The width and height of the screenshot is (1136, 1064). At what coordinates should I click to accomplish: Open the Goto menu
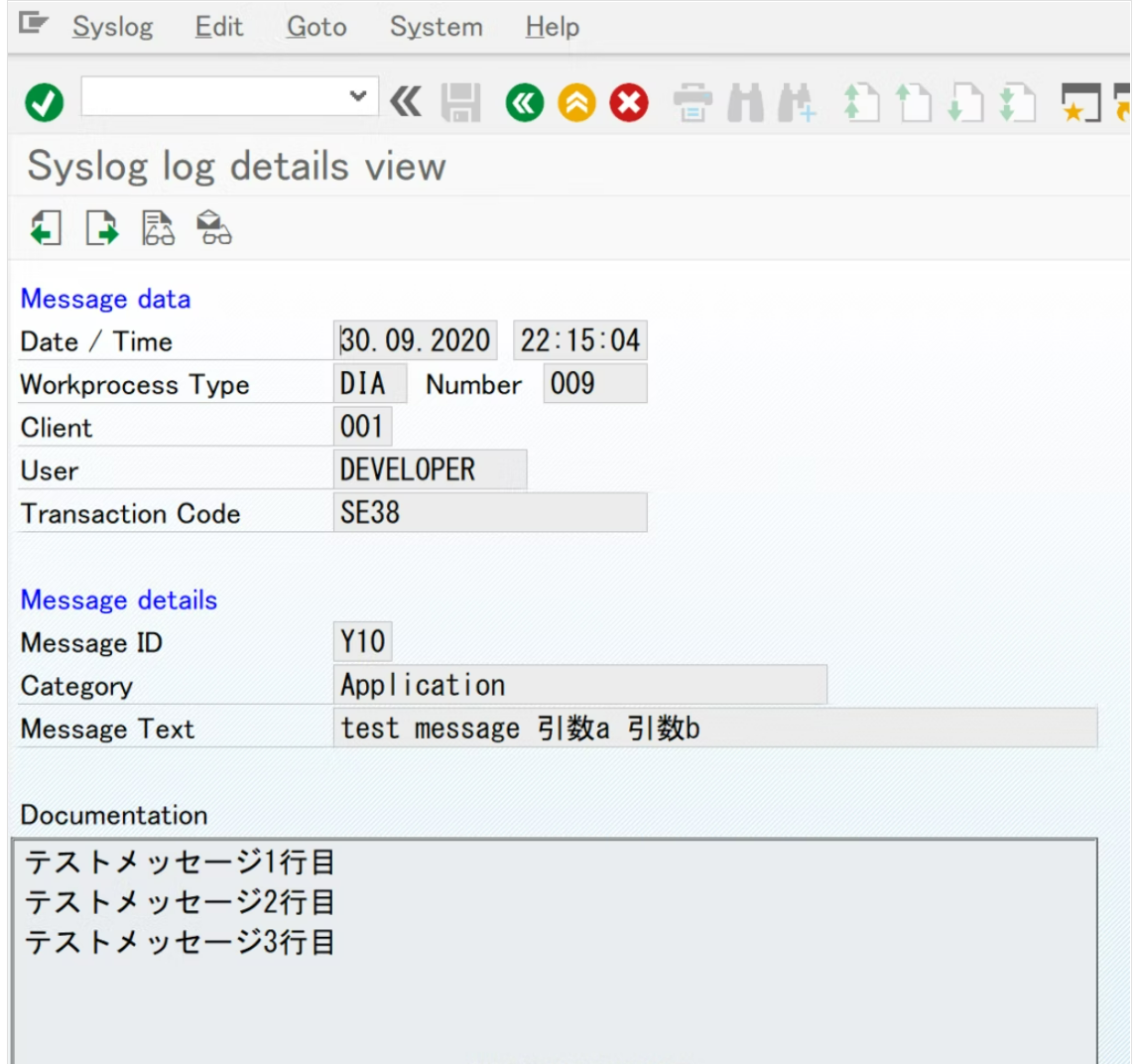pyautogui.click(x=316, y=27)
